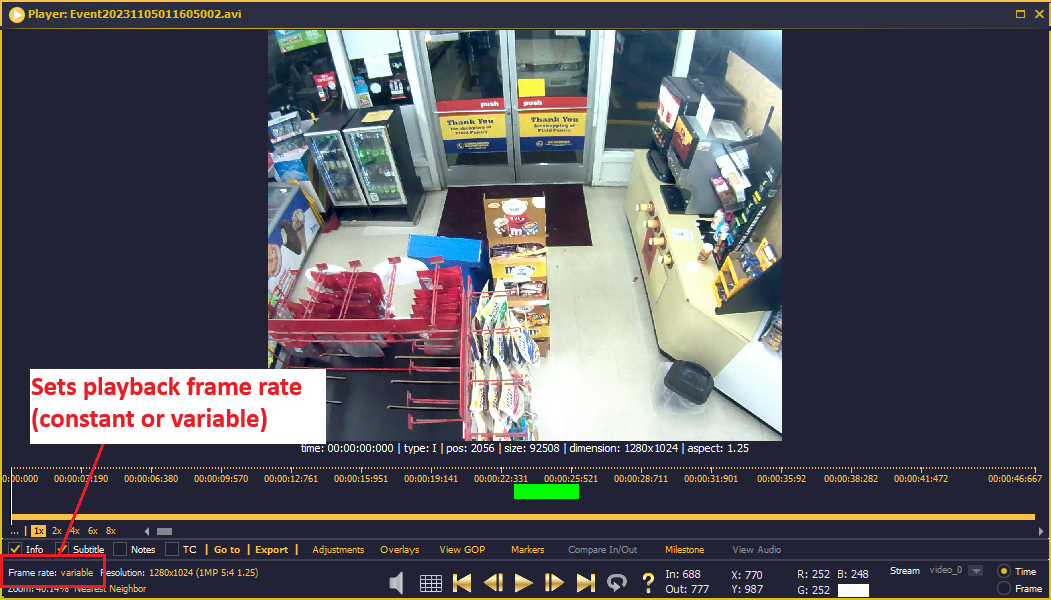Jump to the last frame
1051x600 pixels.
(x=586, y=582)
